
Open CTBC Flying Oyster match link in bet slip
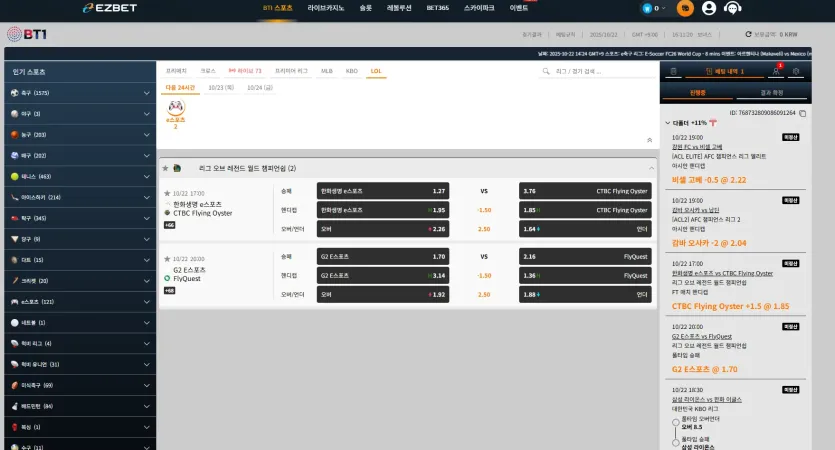(x=722, y=273)
